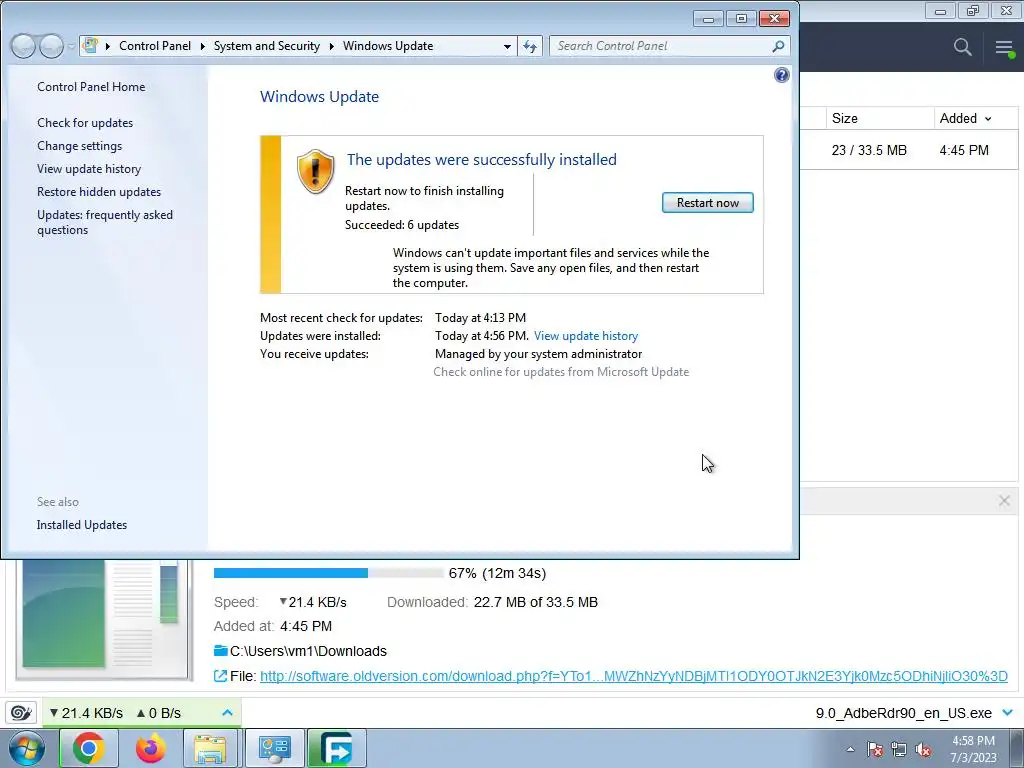
Task: Click the Back arrow in Control Panel
Action: coord(23,46)
